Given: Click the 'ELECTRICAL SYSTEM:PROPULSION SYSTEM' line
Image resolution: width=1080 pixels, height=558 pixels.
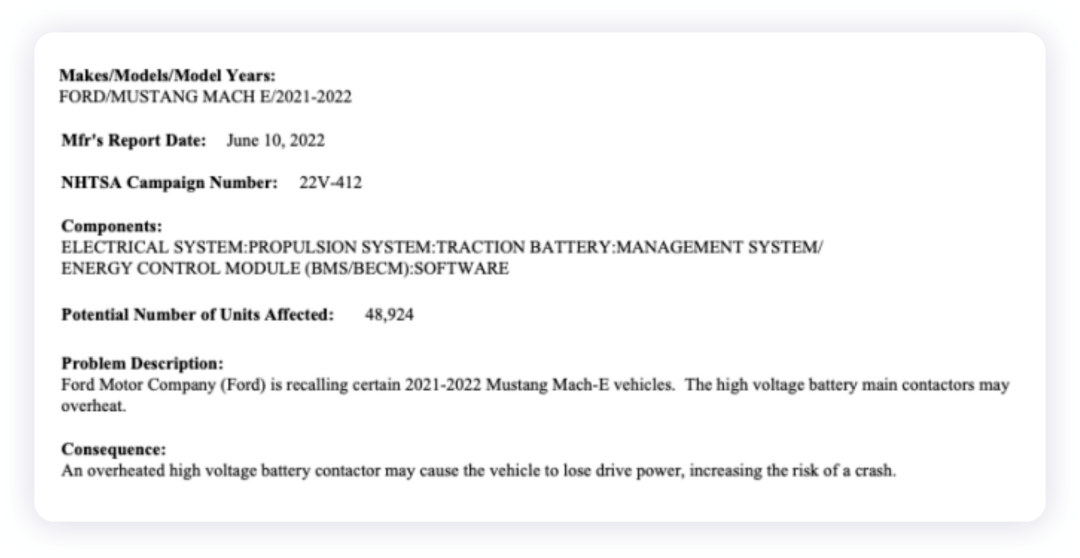Looking at the screenshot, I should pyautogui.click(x=442, y=247).
